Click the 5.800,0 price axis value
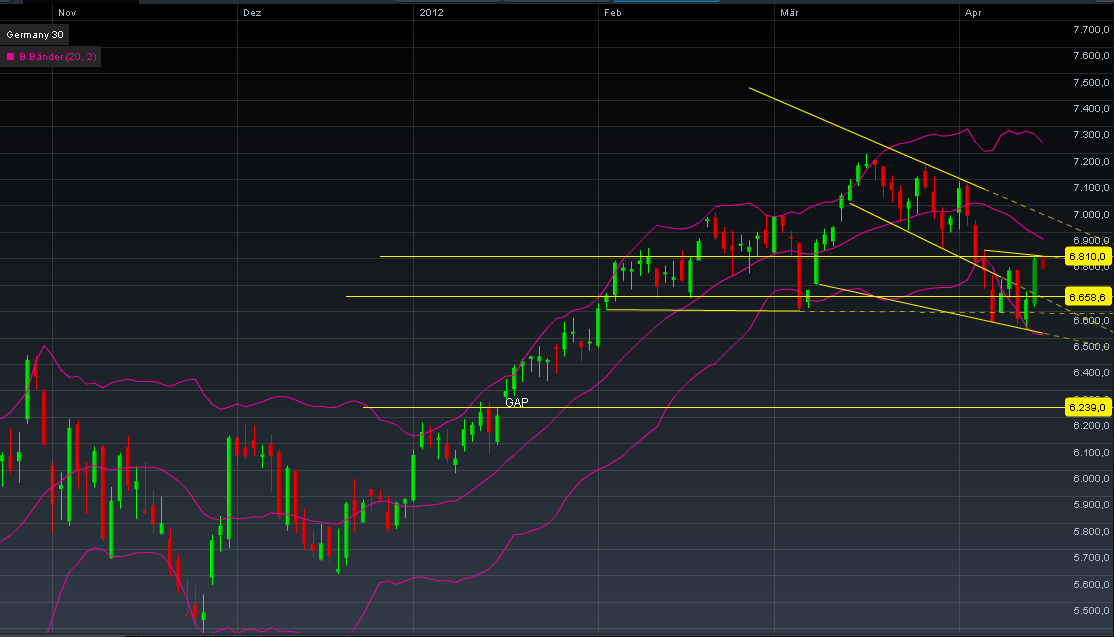The width and height of the screenshot is (1114, 637). 1091,532
